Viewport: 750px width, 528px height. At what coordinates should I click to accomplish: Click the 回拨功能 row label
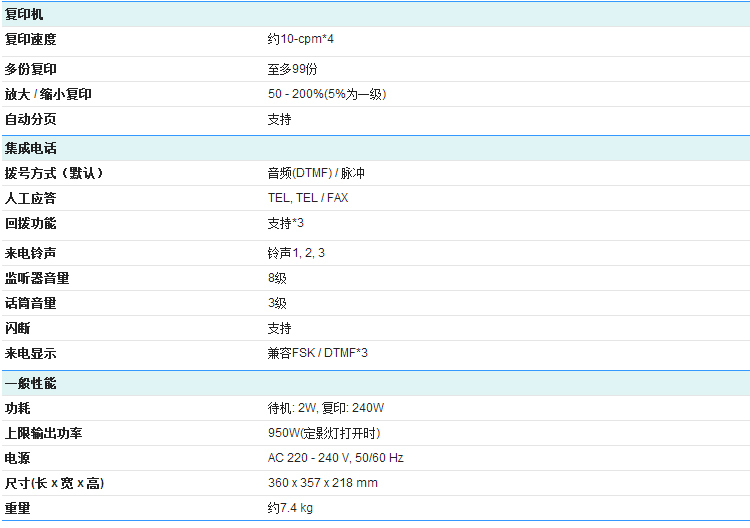click(30, 223)
